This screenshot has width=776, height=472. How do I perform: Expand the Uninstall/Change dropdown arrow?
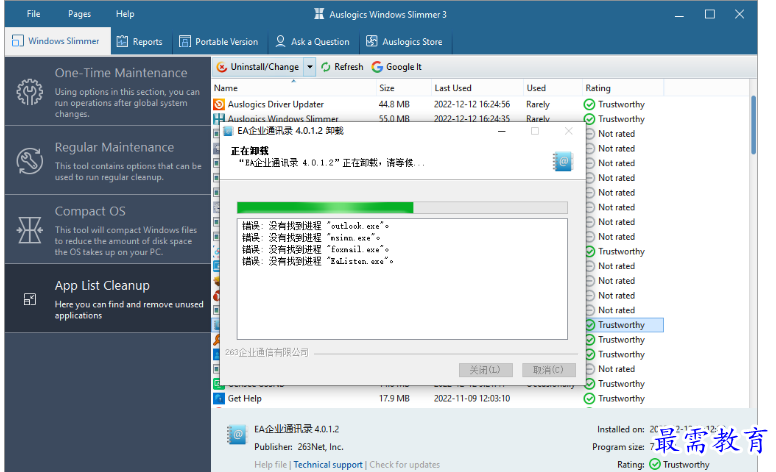[x=310, y=67]
